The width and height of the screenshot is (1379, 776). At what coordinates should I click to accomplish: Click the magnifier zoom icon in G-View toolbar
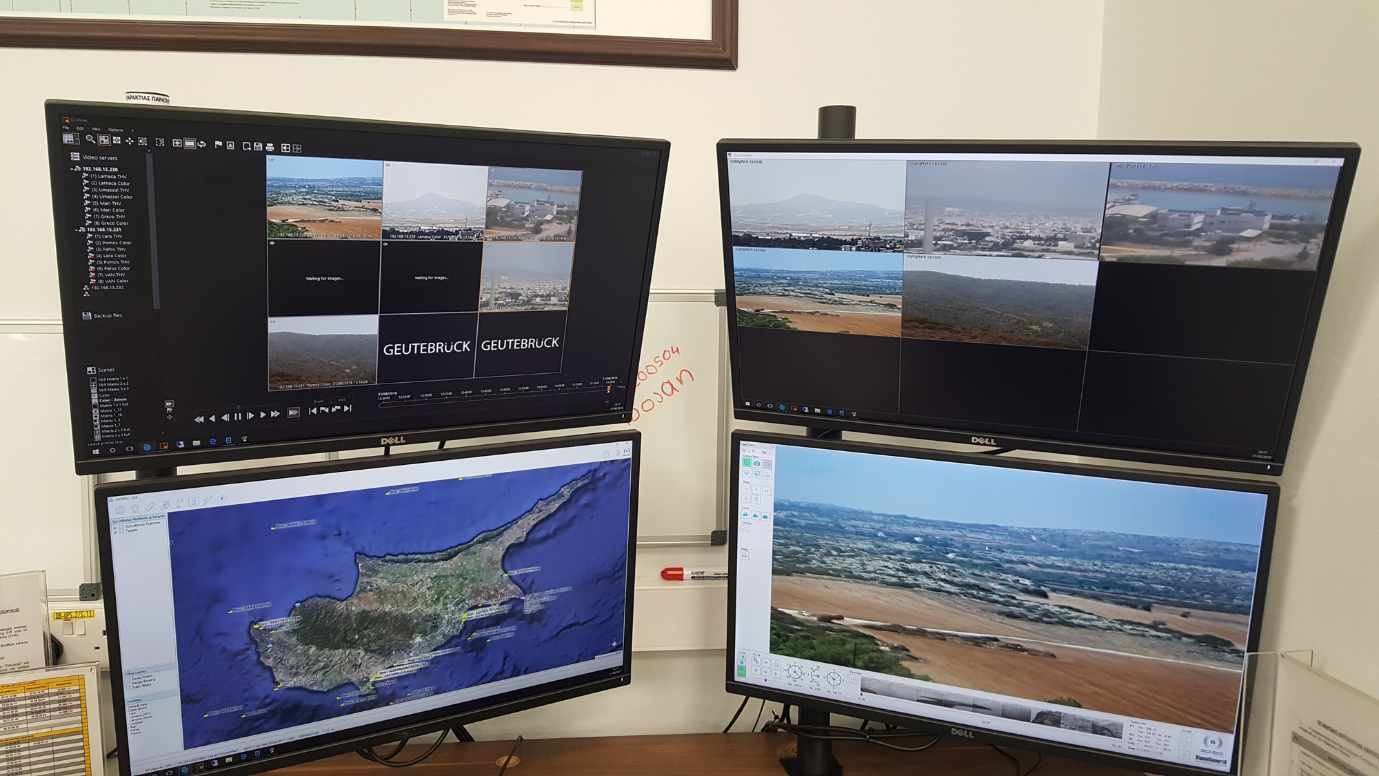tap(90, 140)
